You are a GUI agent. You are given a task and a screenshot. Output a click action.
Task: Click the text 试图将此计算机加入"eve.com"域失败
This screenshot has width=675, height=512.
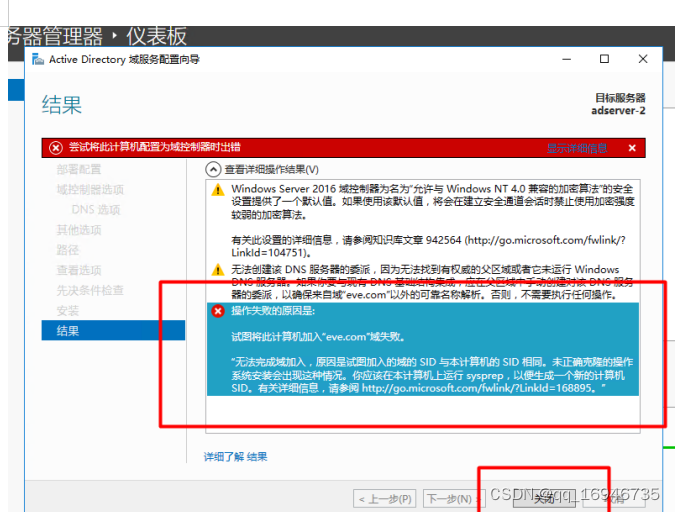pos(318,337)
